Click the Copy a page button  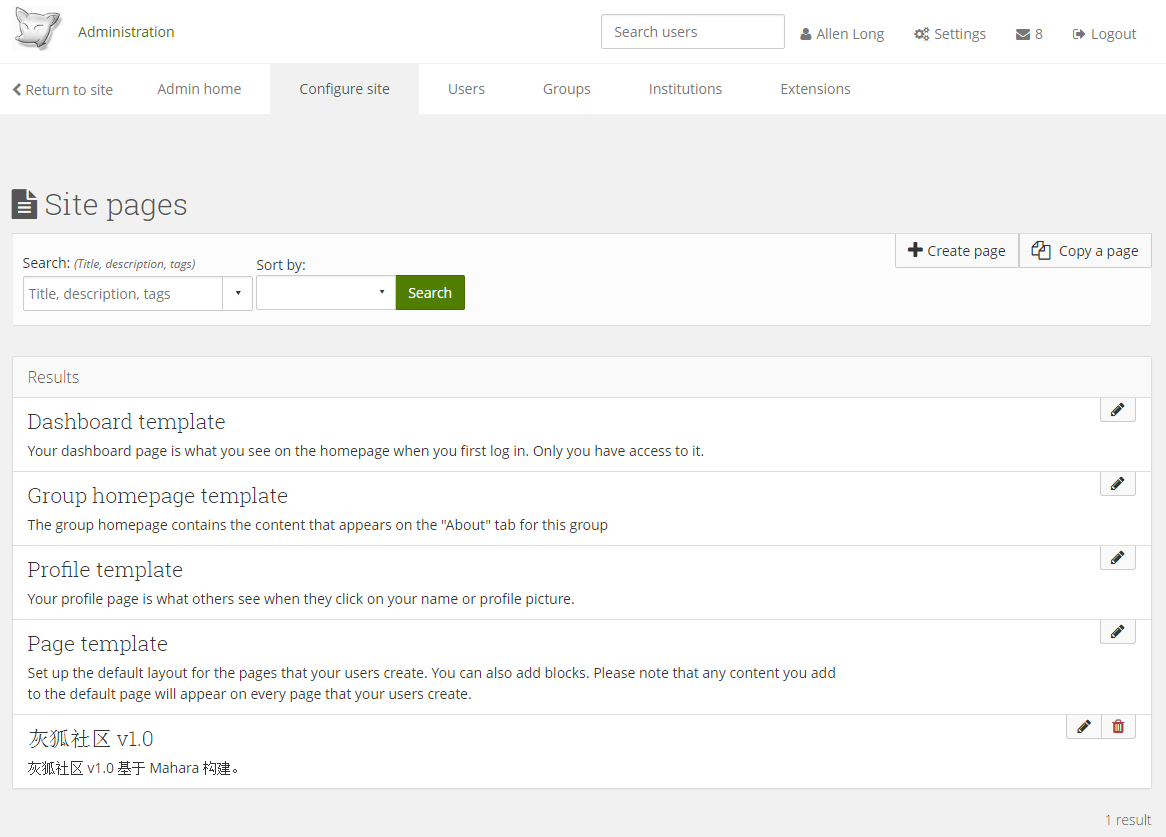tap(1085, 251)
